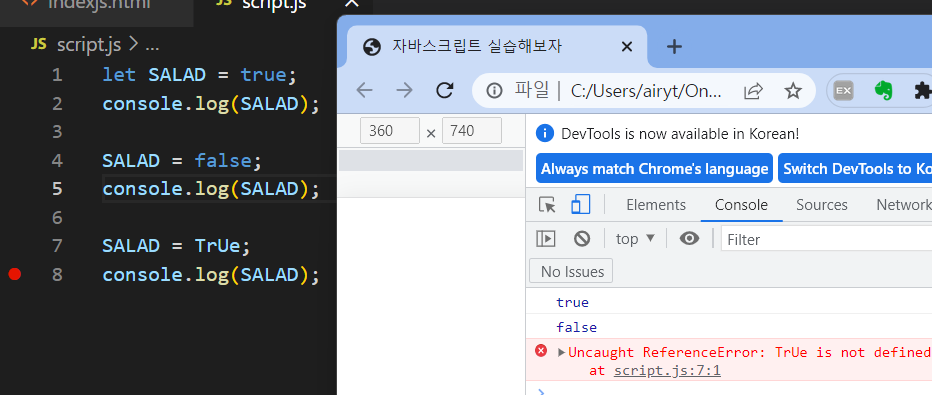The image size is (932, 395).
Task: Expand the Uncaught ReferenceError message
Action: 561,352
